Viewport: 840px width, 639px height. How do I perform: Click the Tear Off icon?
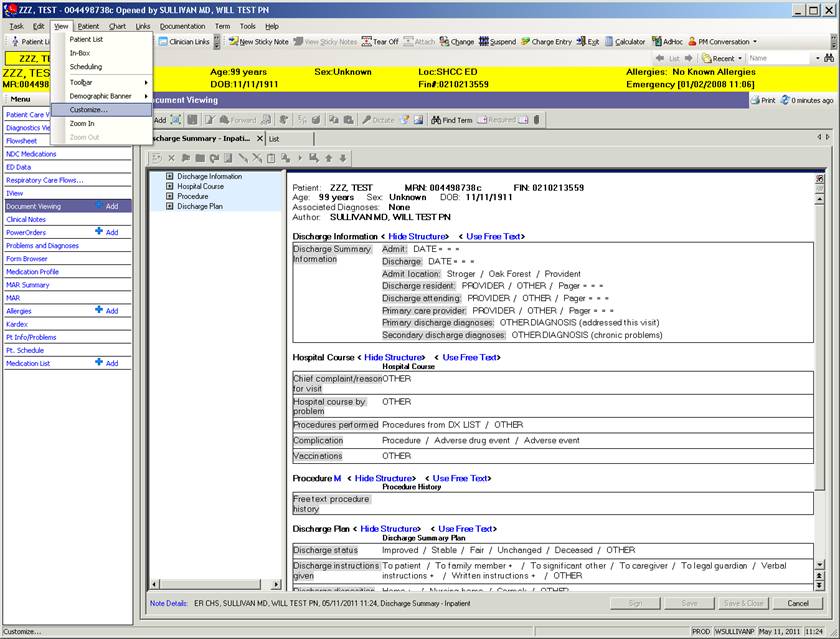point(382,41)
